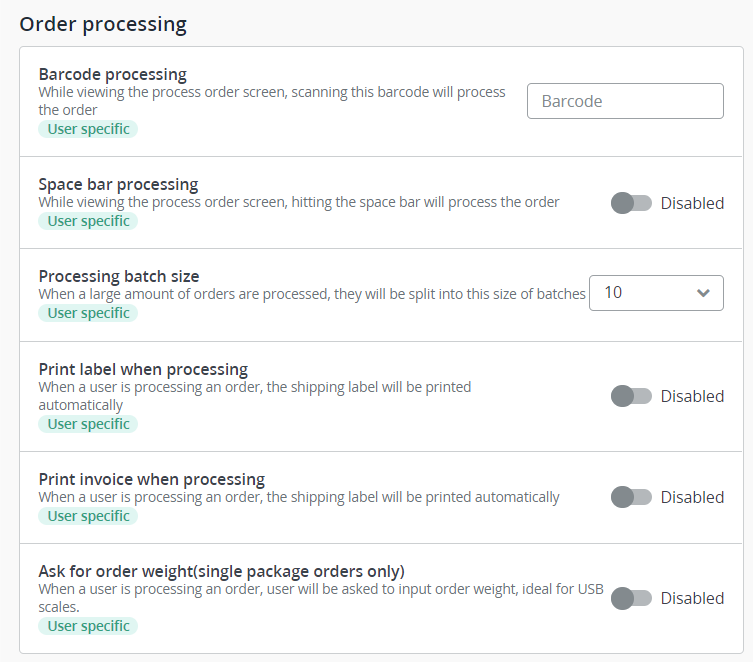
Task: Enable Space bar processing toggle
Action: (631, 203)
